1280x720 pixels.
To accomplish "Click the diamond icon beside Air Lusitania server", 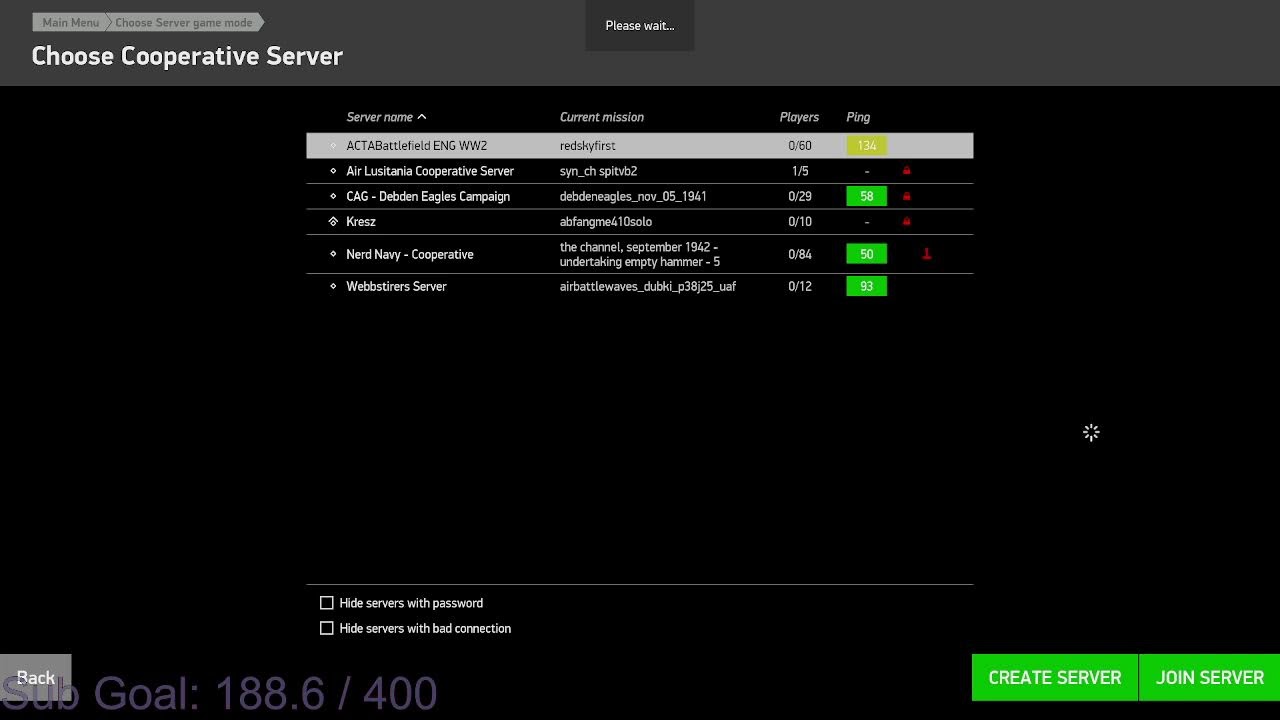I will point(334,171).
